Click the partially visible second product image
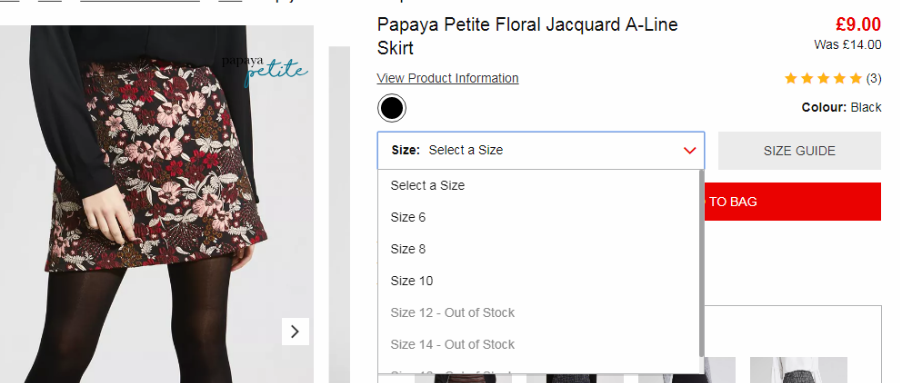 click(x=339, y=215)
